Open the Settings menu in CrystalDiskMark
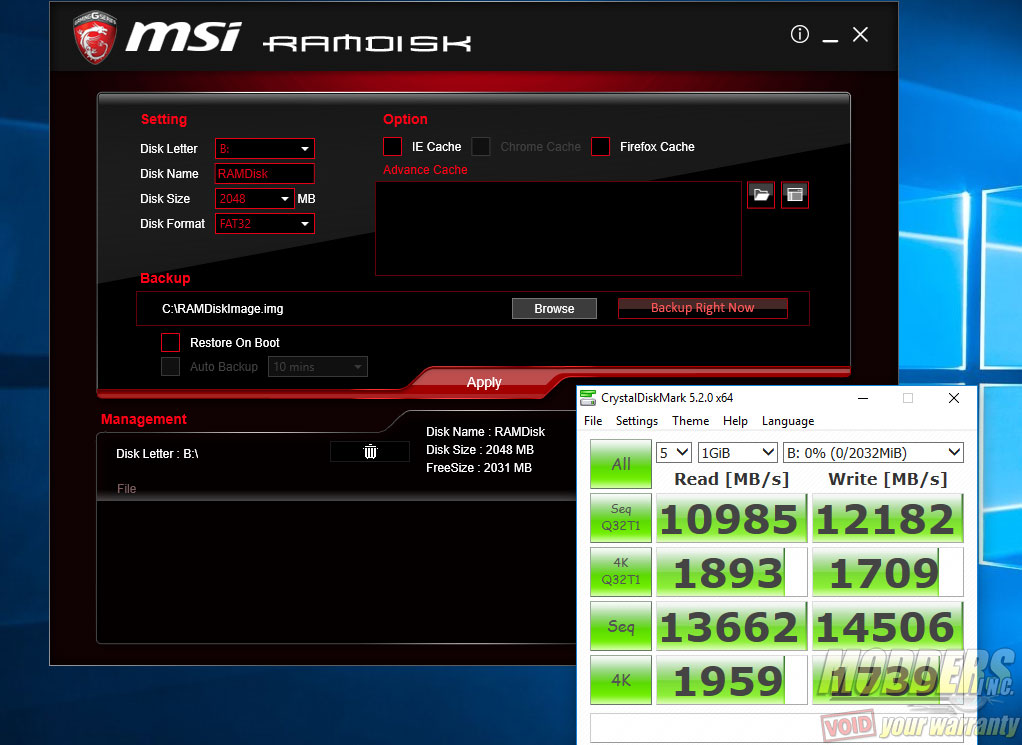This screenshot has width=1022, height=745. 636,420
